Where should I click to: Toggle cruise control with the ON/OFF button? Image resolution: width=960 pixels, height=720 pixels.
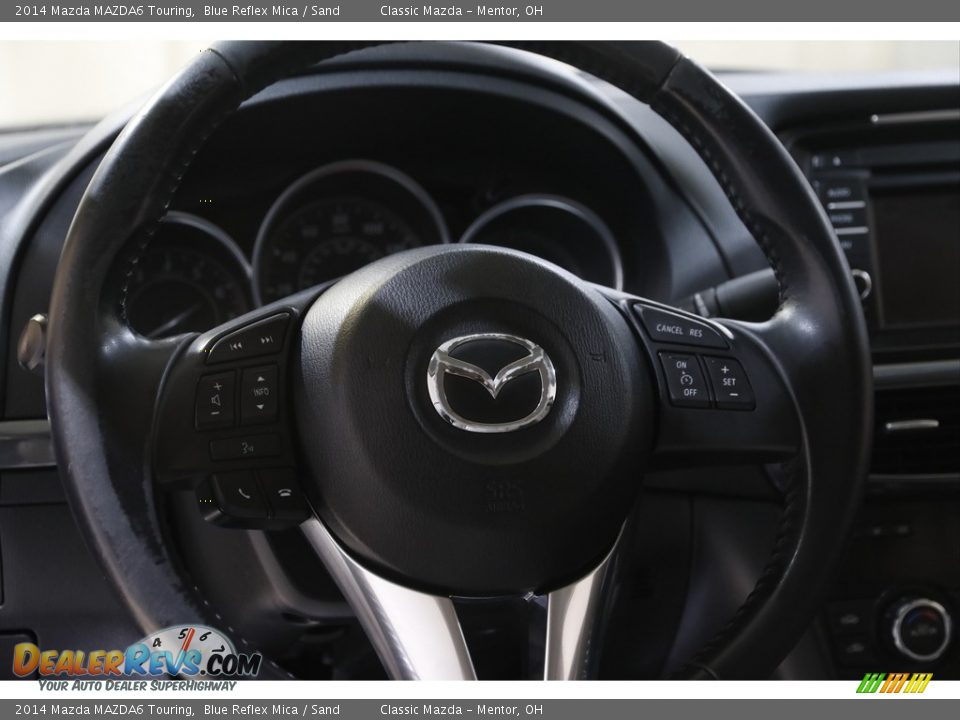click(x=686, y=379)
